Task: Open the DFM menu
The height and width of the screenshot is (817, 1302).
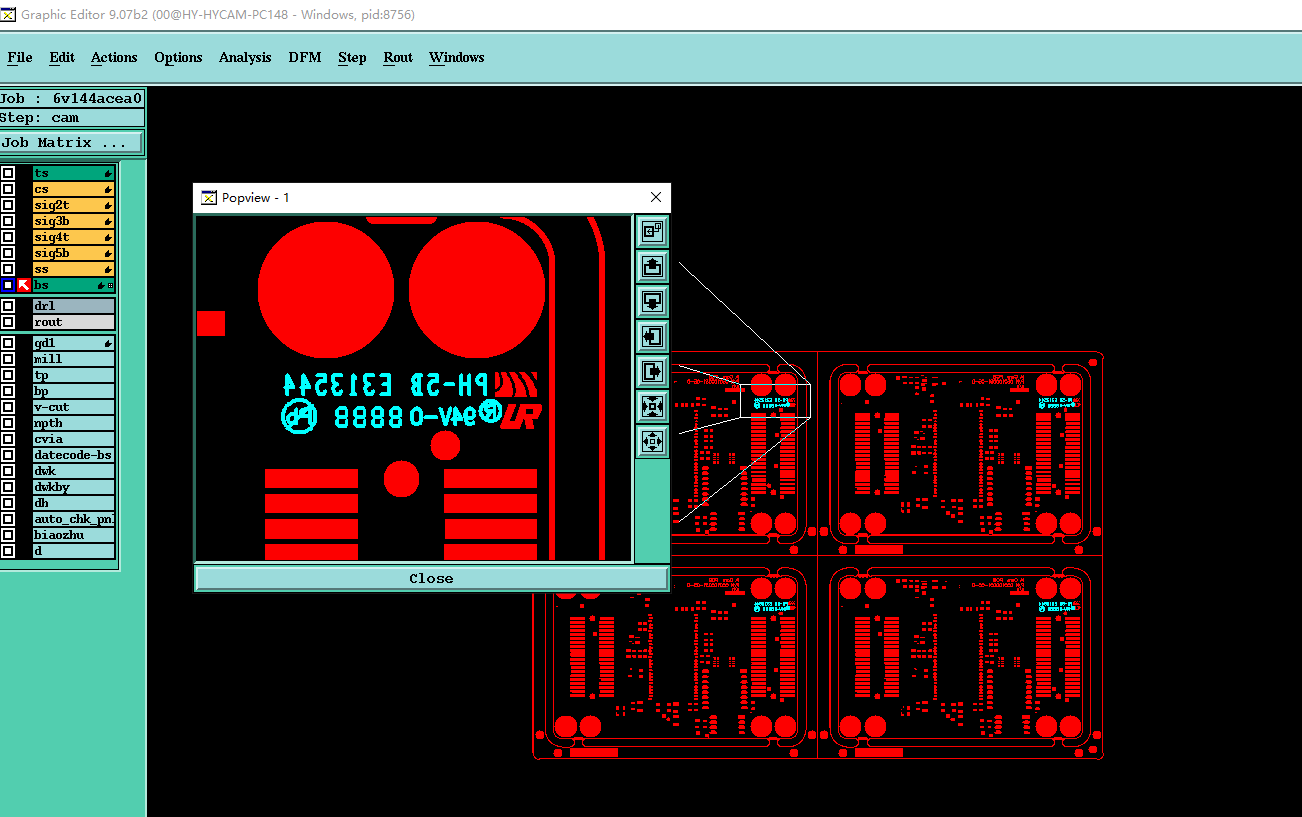Action: coord(305,57)
